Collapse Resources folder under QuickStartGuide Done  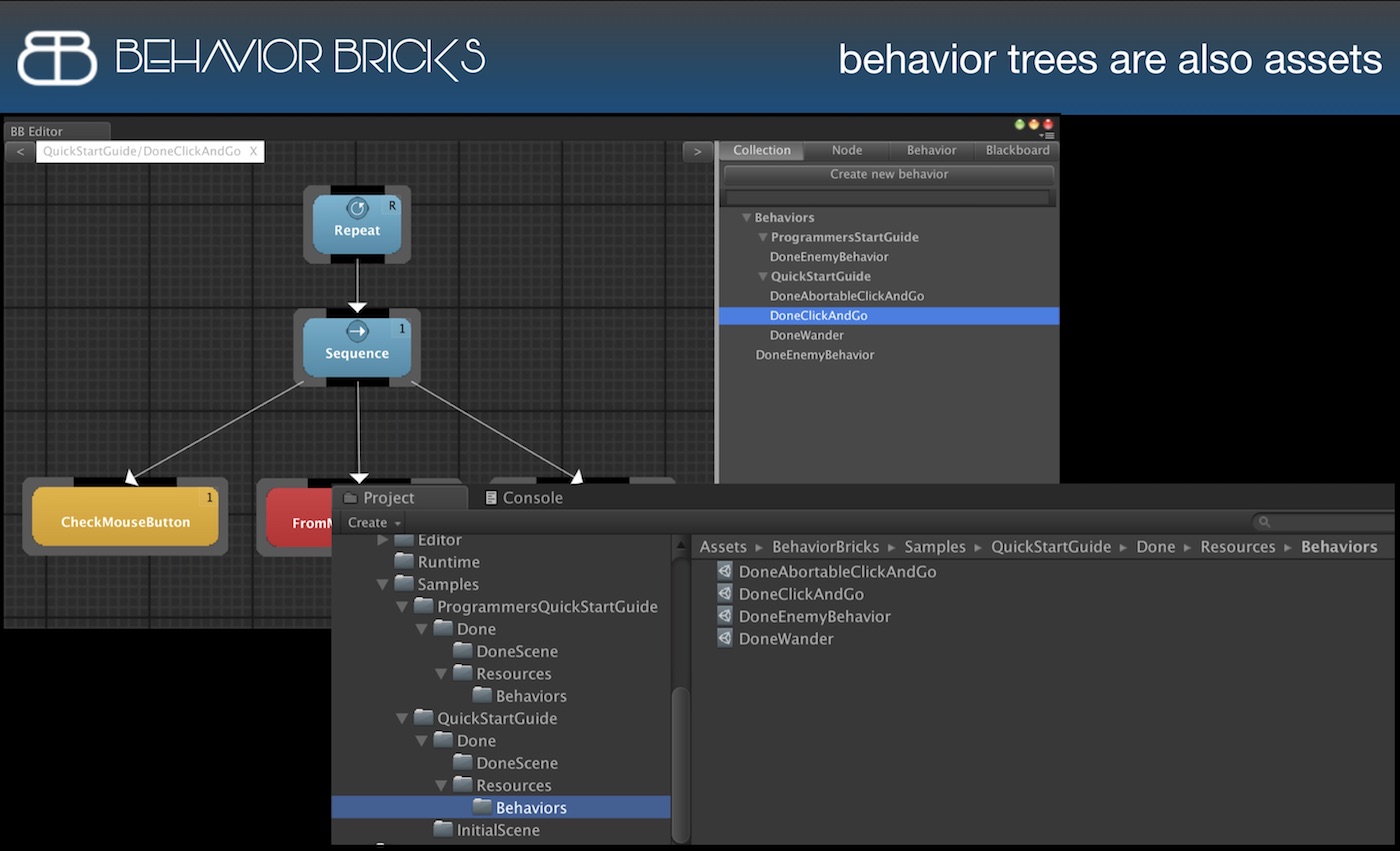tap(441, 785)
